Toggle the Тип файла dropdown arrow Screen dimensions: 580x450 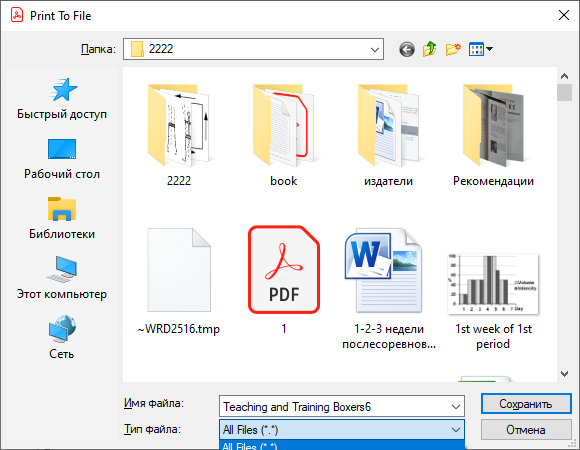456,430
